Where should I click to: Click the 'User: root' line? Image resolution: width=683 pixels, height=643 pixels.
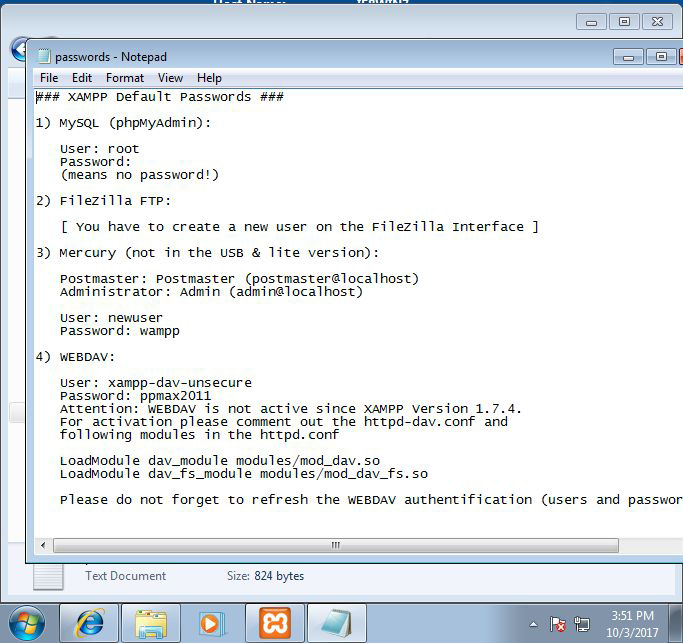pos(99,149)
